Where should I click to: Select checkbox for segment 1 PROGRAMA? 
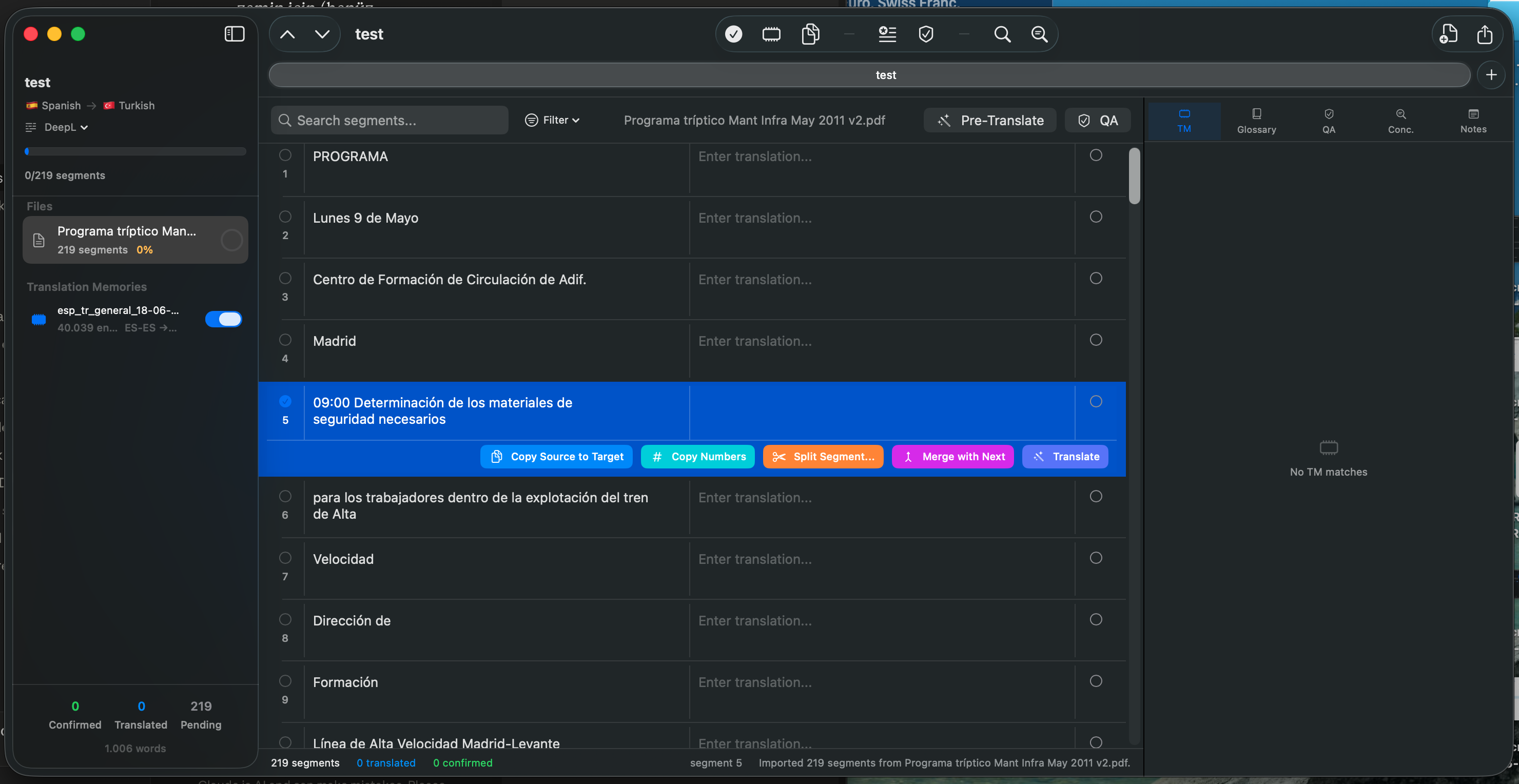click(x=285, y=155)
